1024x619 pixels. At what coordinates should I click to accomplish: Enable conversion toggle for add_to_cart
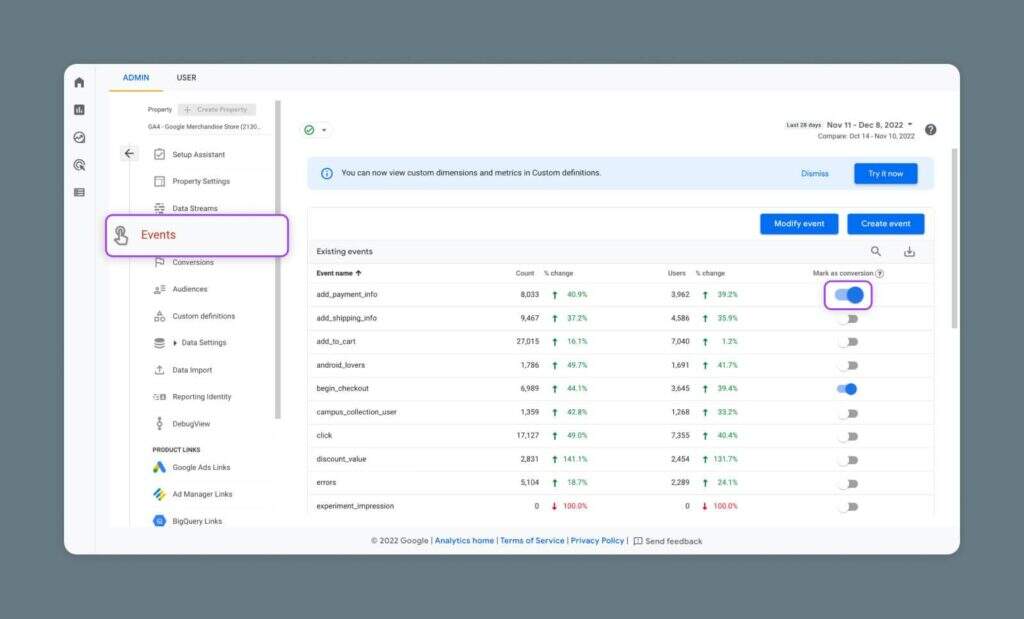848,341
